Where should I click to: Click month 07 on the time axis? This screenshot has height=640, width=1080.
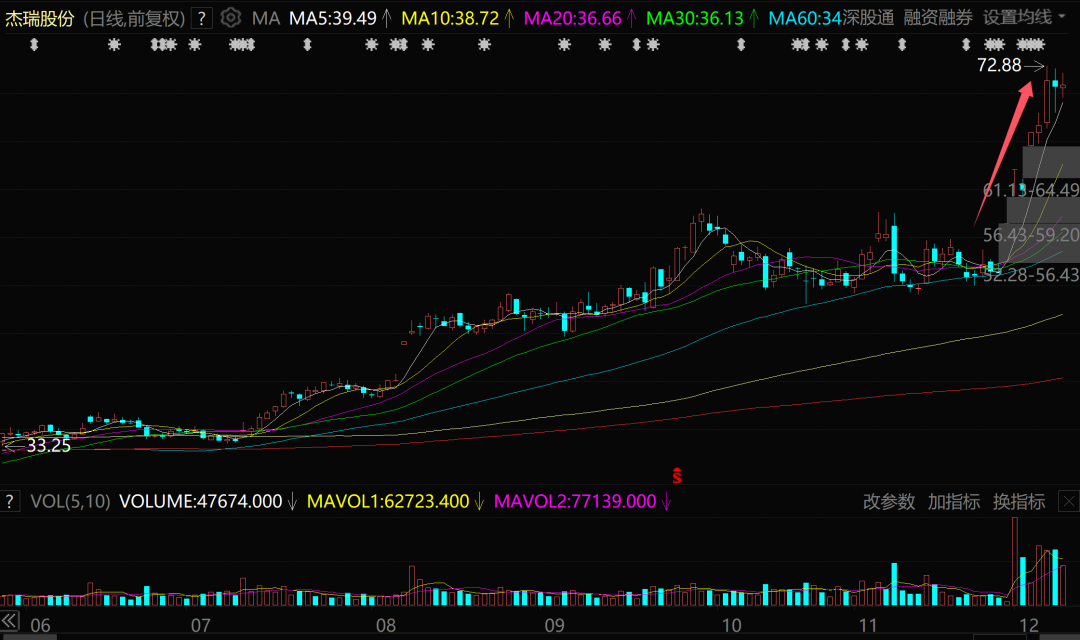click(x=200, y=626)
